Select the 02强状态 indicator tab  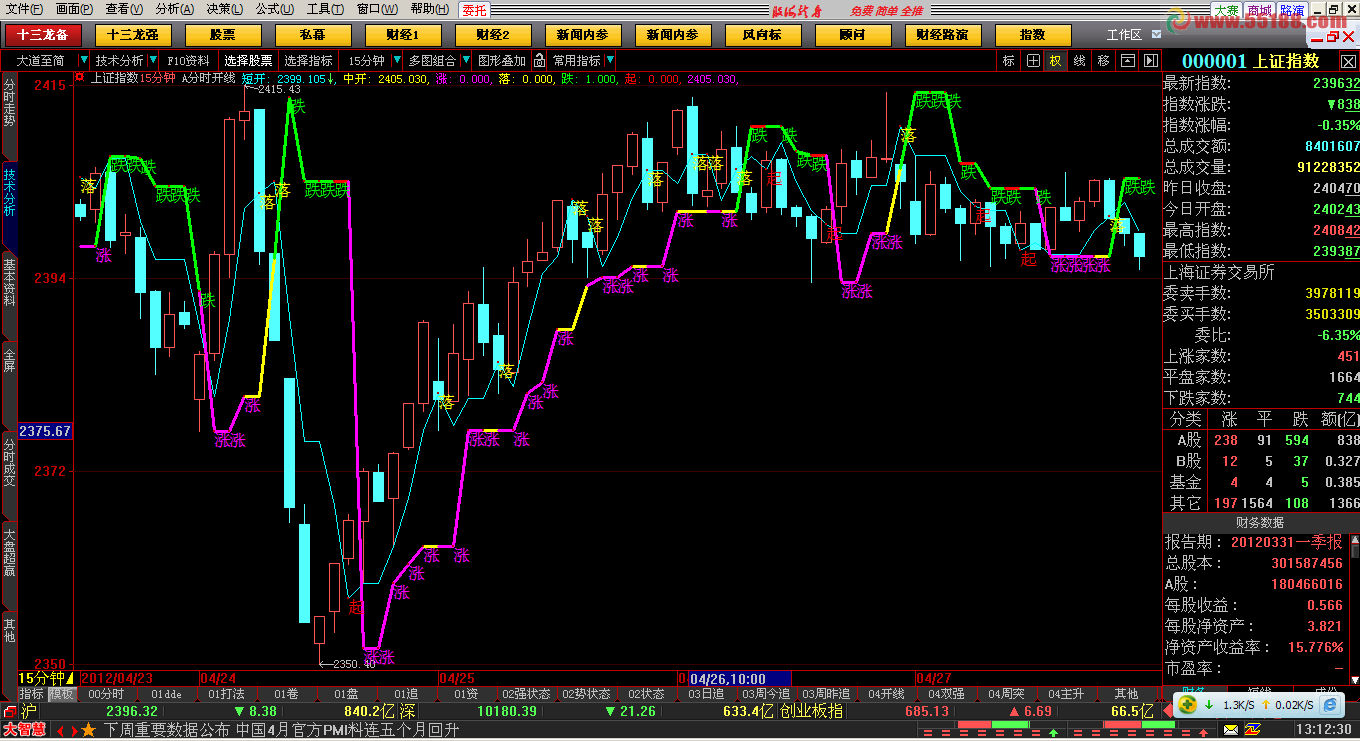(x=526, y=694)
